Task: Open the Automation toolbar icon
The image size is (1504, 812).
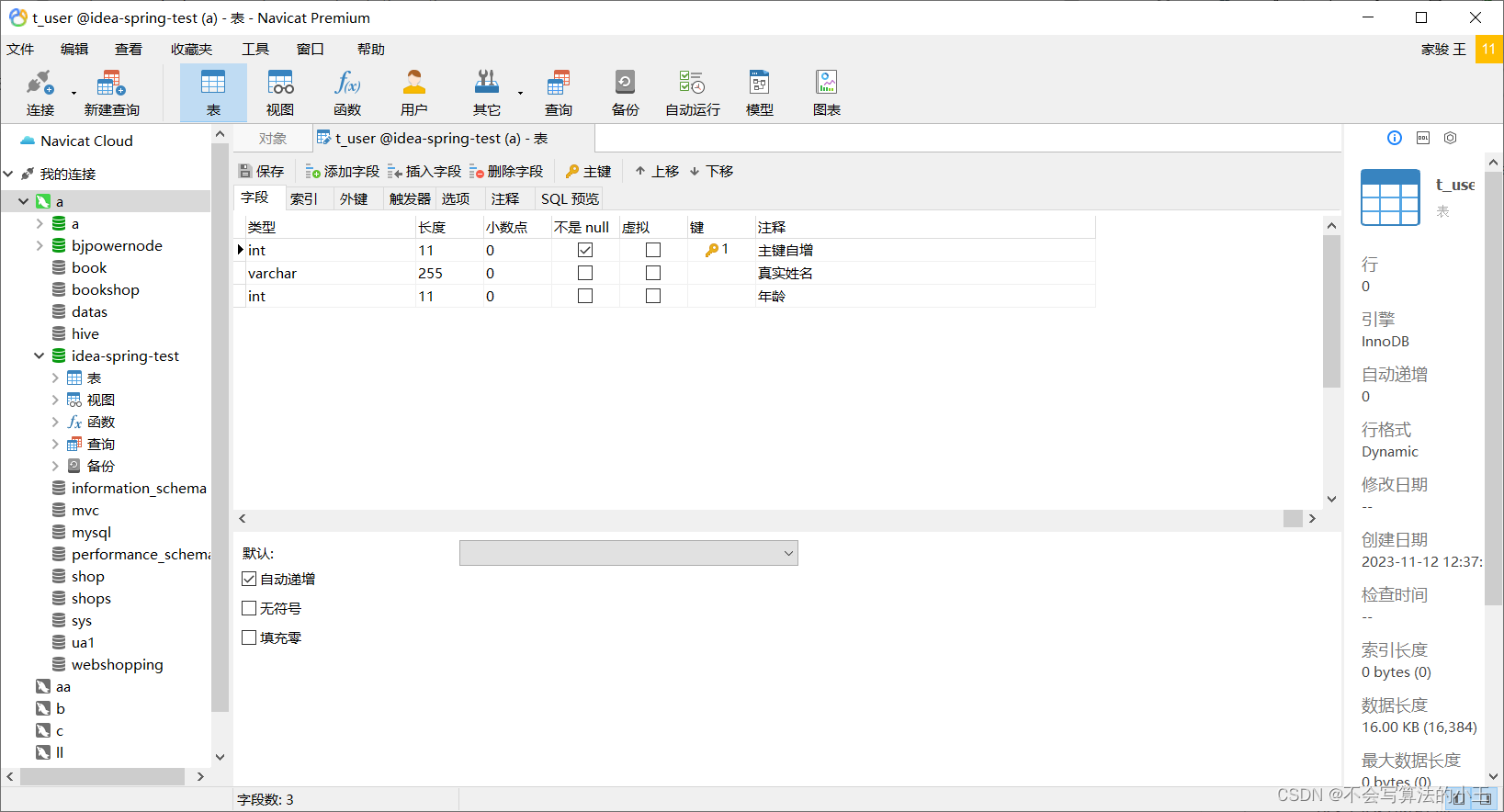Action: [693, 93]
